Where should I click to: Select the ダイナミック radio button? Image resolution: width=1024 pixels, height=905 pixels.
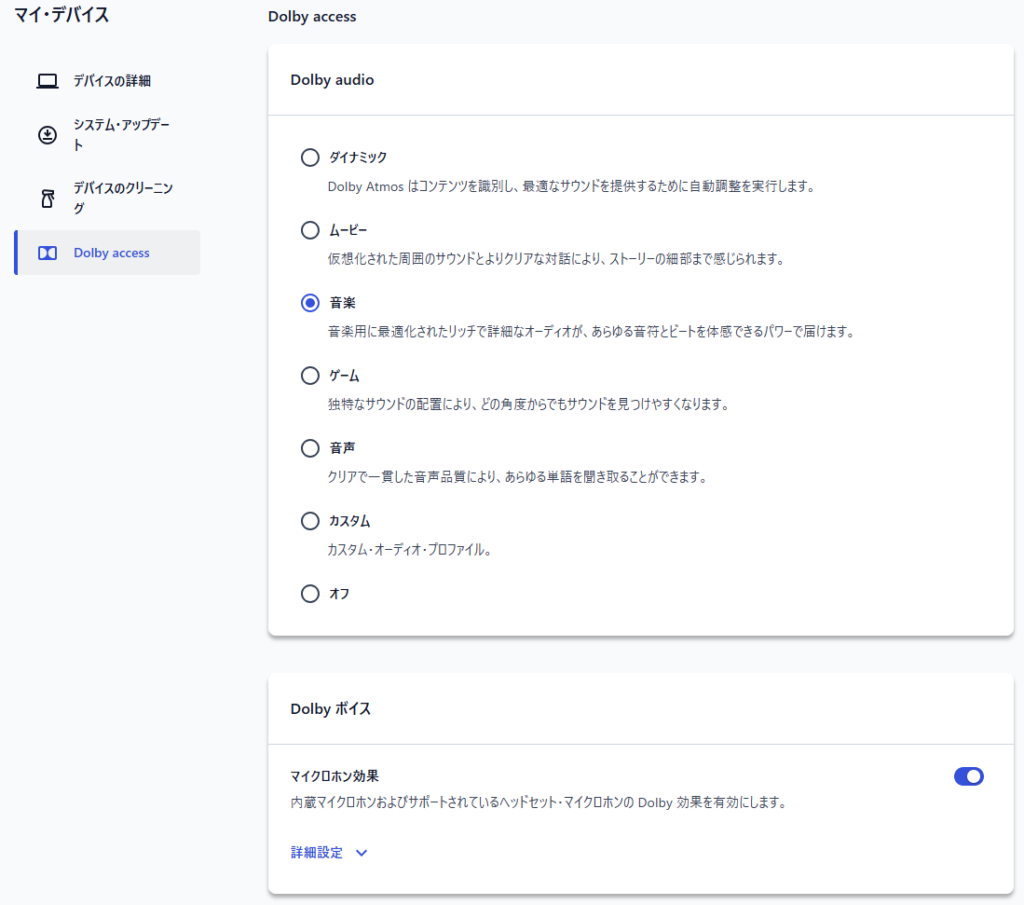[310, 158]
